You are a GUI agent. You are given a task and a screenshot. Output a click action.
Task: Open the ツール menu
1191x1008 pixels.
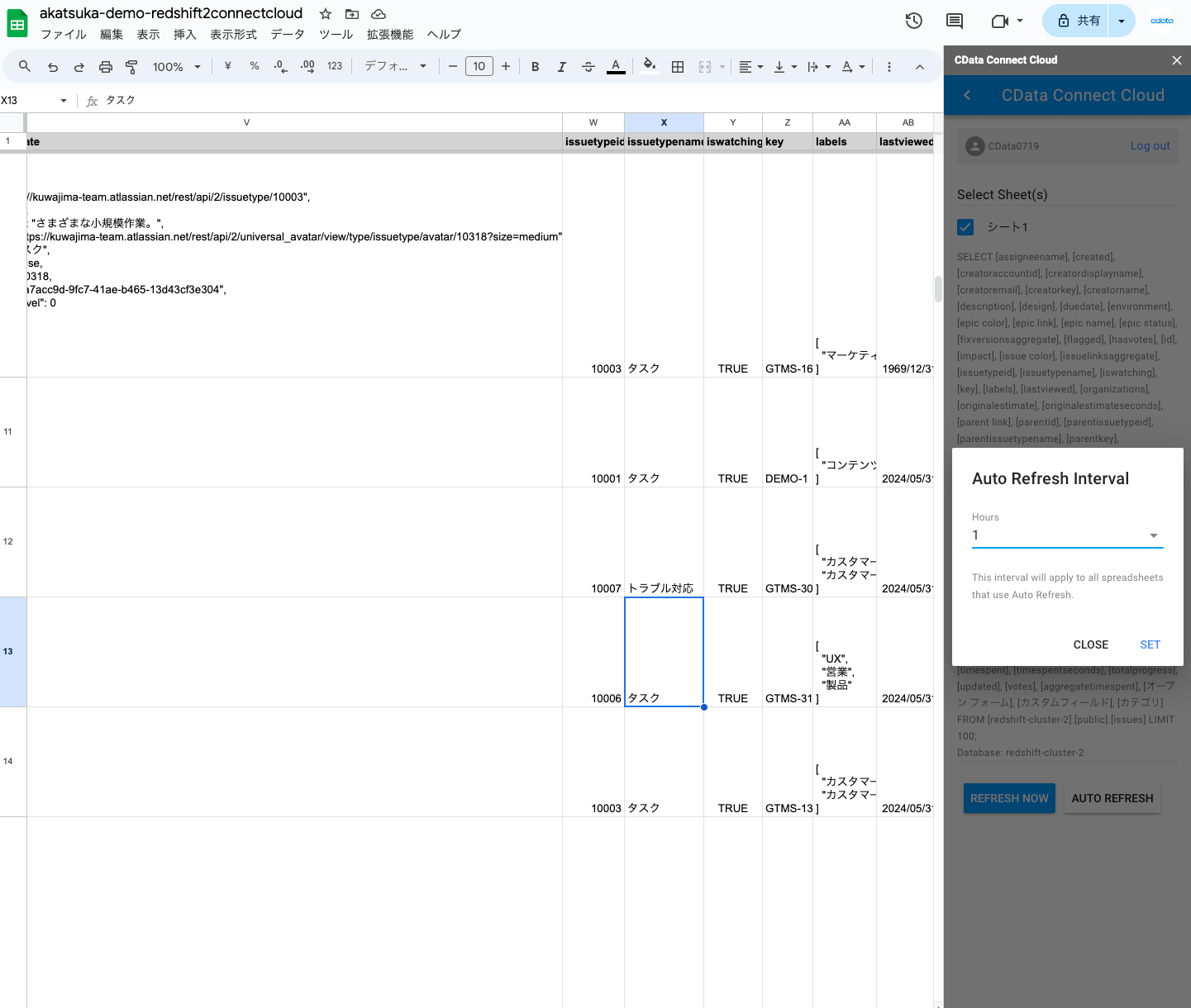[336, 35]
